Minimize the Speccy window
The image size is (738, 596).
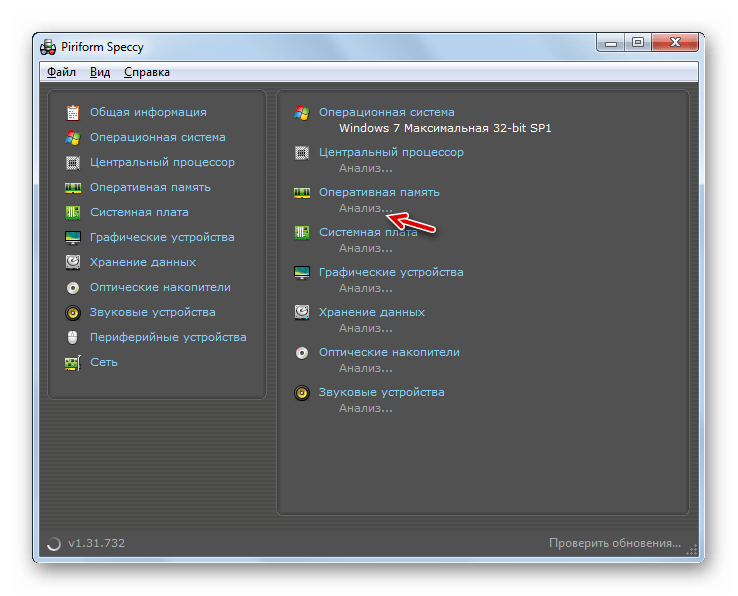pyautogui.click(x=610, y=43)
